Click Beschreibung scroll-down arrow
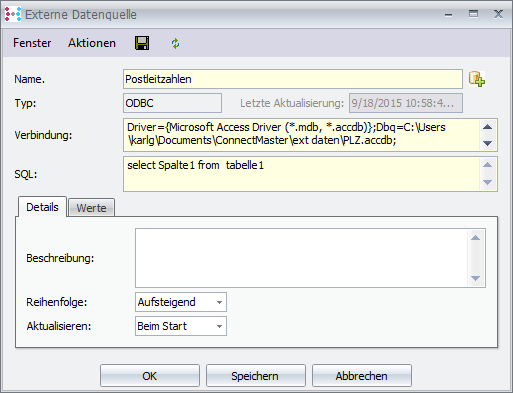Image resolution: width=513 pixels, height=393 pixels. [x=476, y=278]
